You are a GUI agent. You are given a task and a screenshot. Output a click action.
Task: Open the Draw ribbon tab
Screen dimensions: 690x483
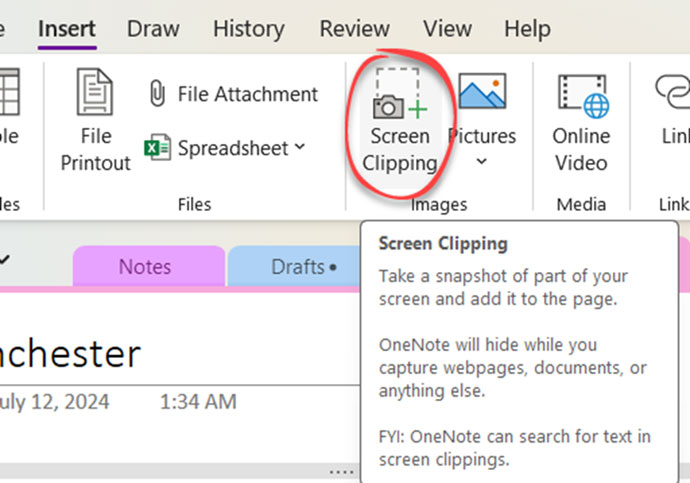pos(153,29)
